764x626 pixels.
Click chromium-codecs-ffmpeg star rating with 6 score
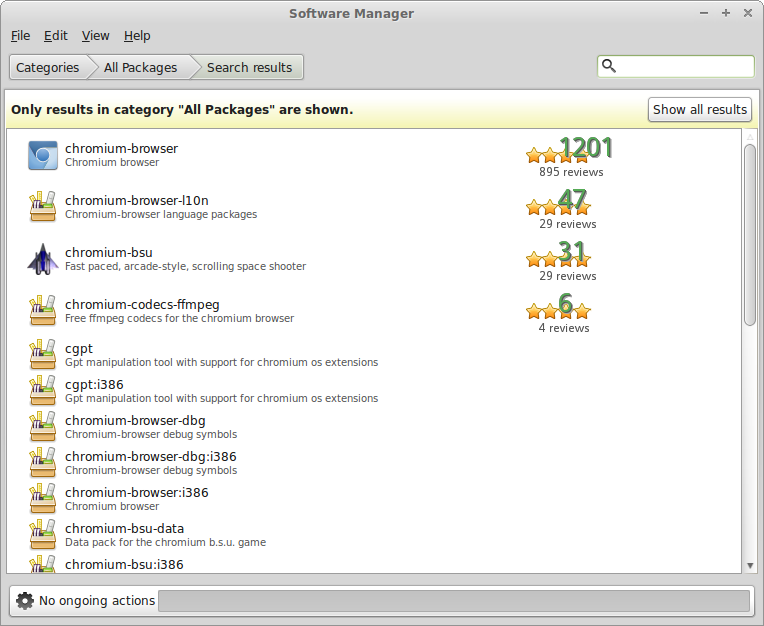[x=558, y=306]
